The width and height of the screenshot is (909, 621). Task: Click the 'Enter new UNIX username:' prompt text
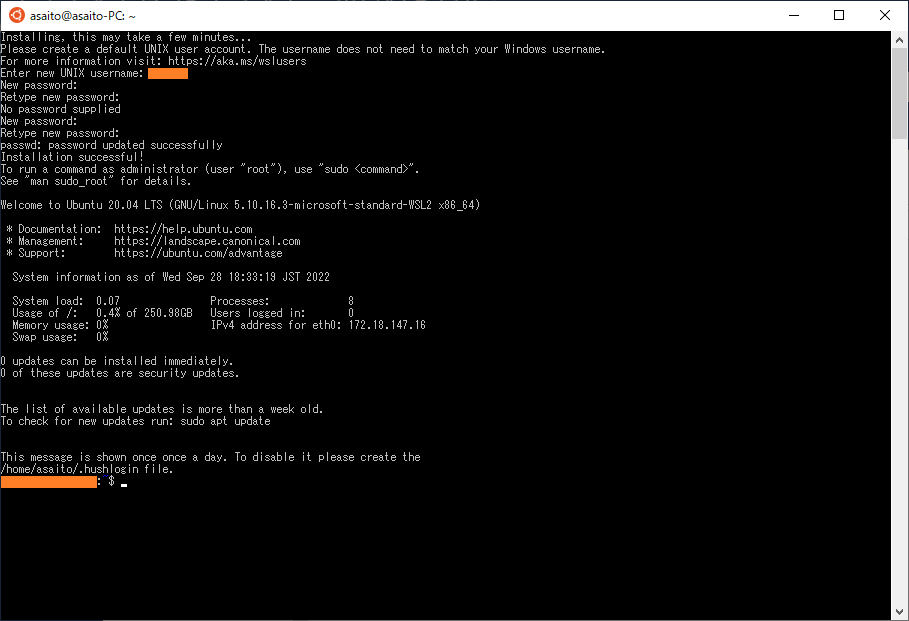click(x=72, y=73)
